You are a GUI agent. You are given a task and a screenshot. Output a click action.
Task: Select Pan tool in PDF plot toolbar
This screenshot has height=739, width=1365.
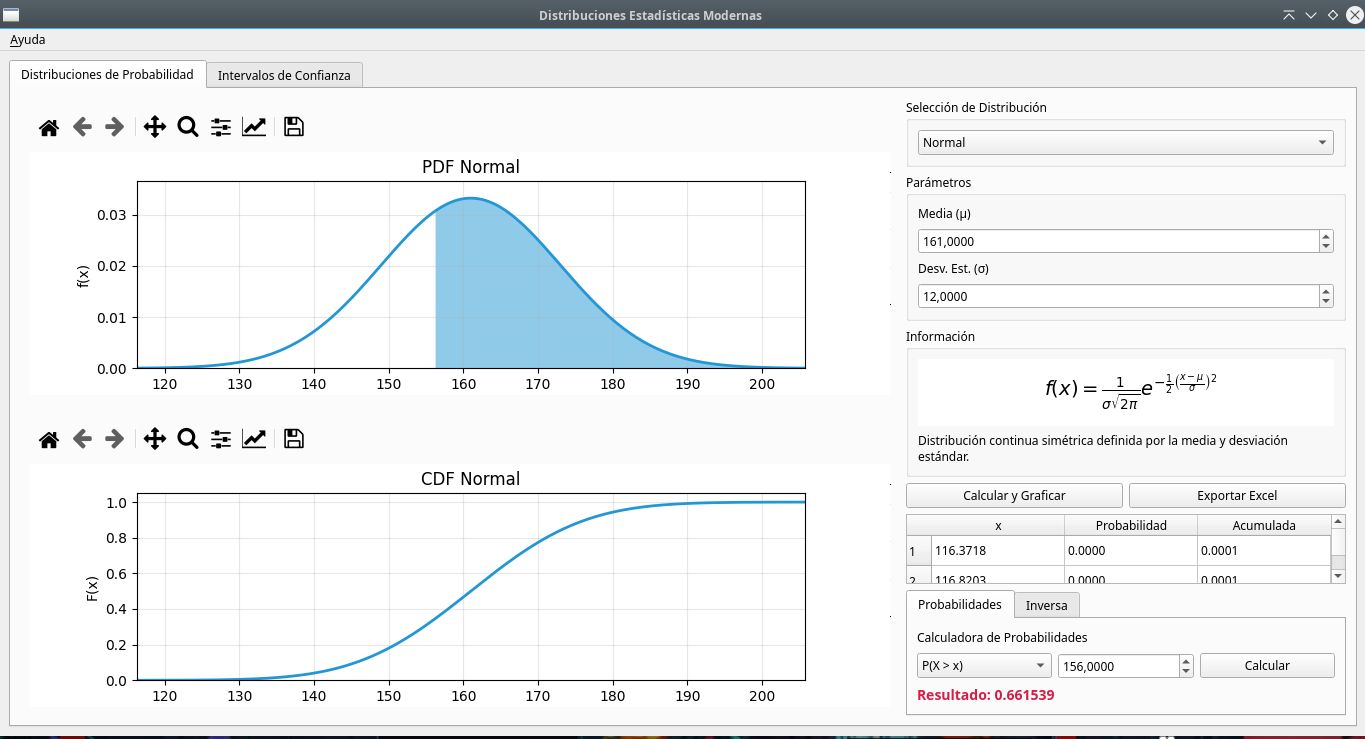(155, 127)
